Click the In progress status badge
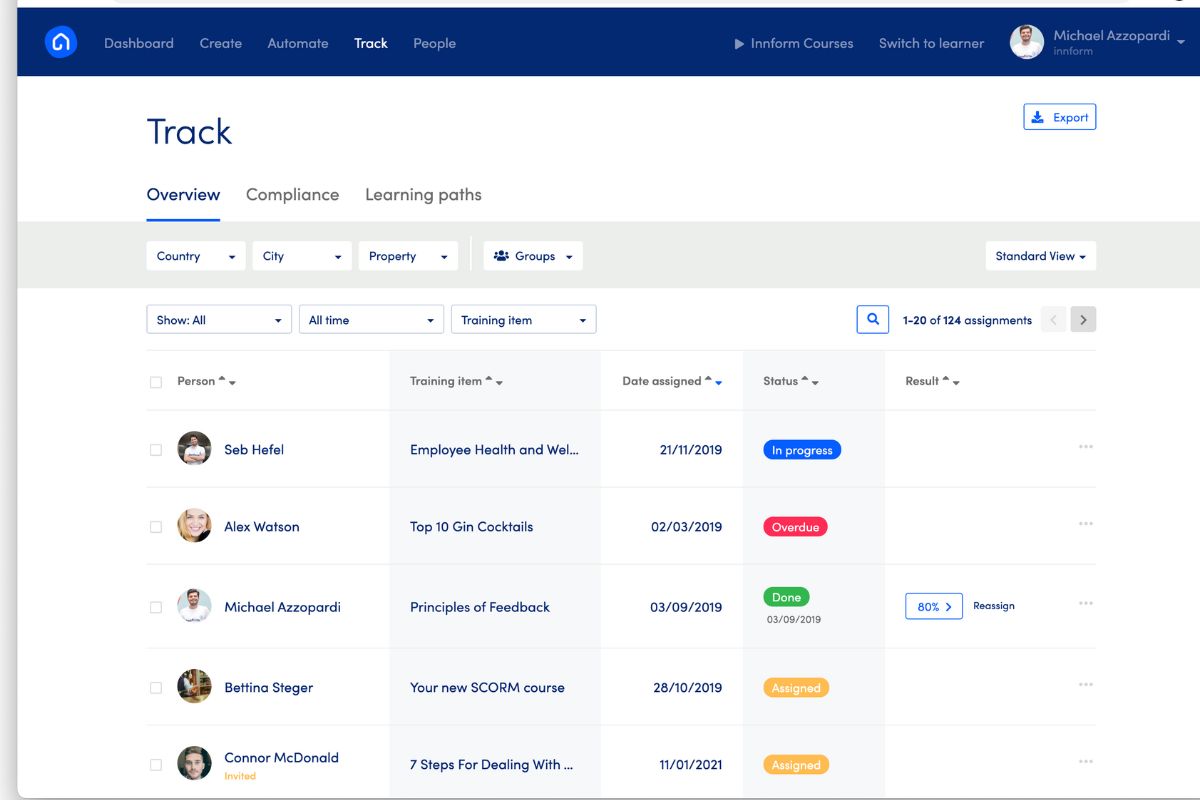Viewport: 1200px width, 800px height. 802,450
